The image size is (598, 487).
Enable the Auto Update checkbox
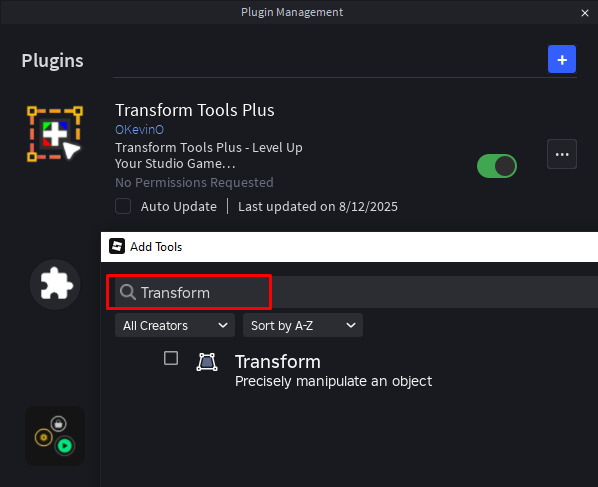pyautogui.click(x=123, y=206)
